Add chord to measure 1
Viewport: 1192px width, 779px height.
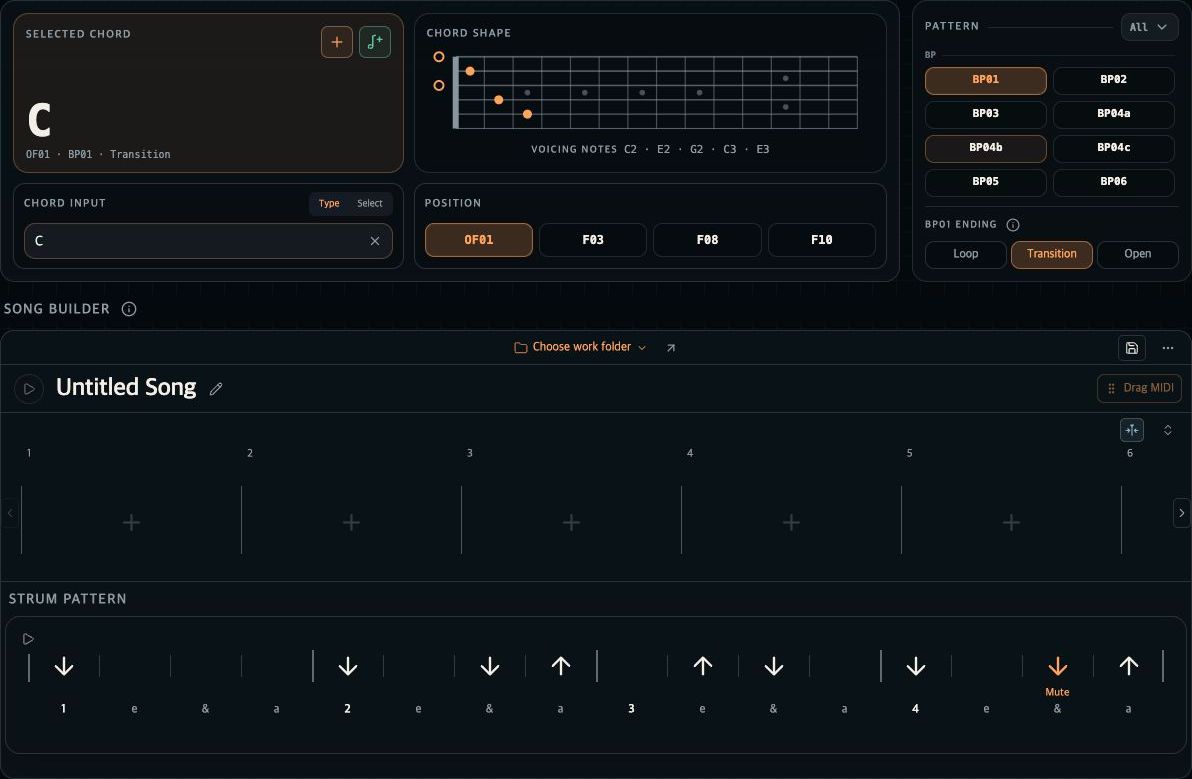pos(132,522)
